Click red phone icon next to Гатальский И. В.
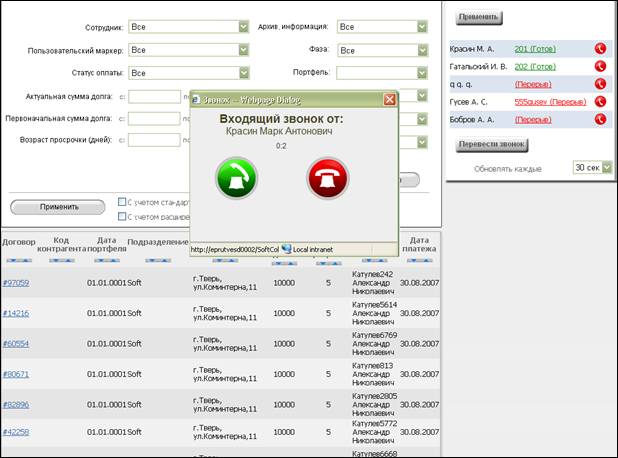Image resolution: width=618 pixels, height=458 pixels. point(600,66)
